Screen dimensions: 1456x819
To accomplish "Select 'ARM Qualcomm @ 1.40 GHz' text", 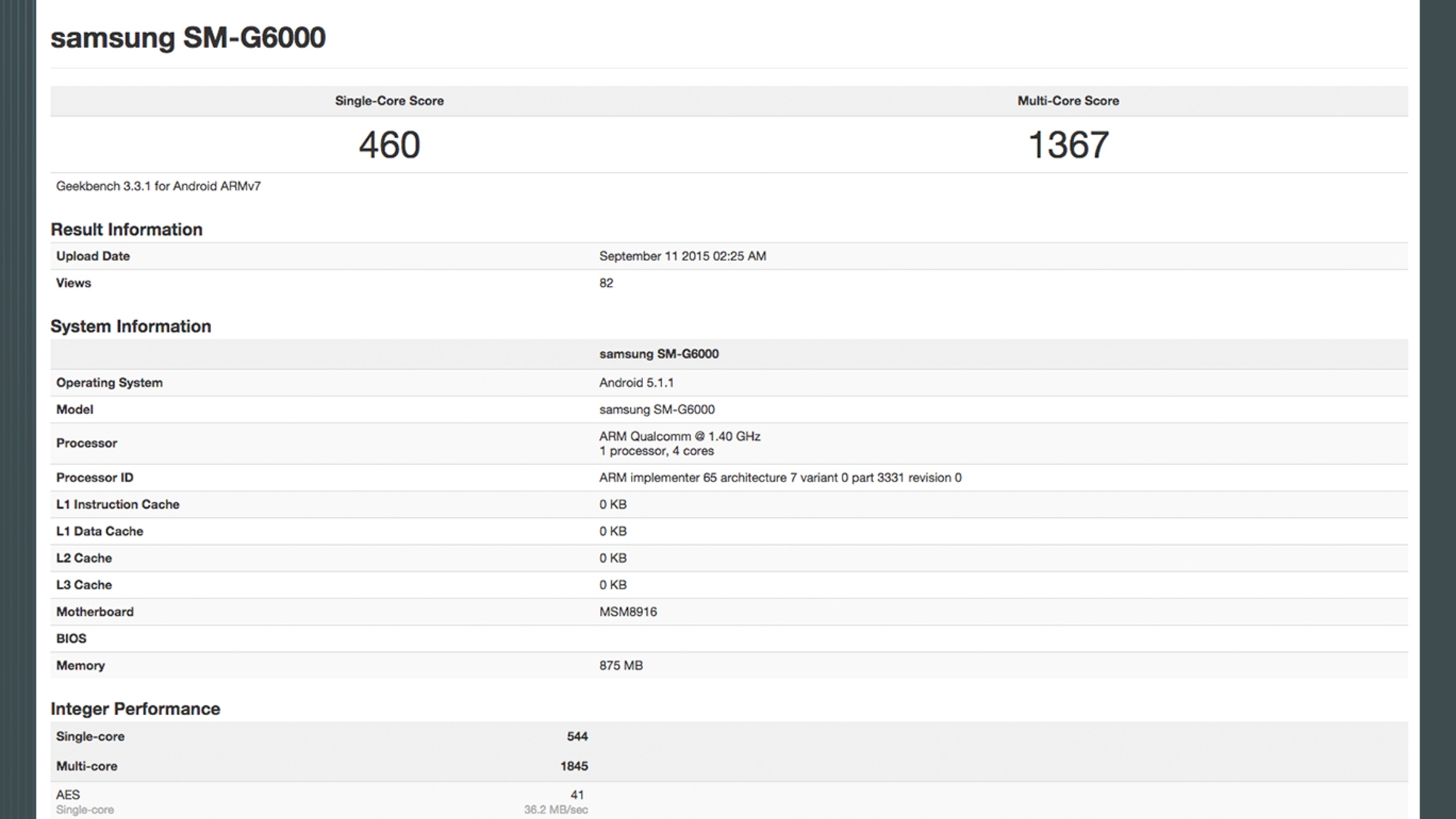I will 679,437.
